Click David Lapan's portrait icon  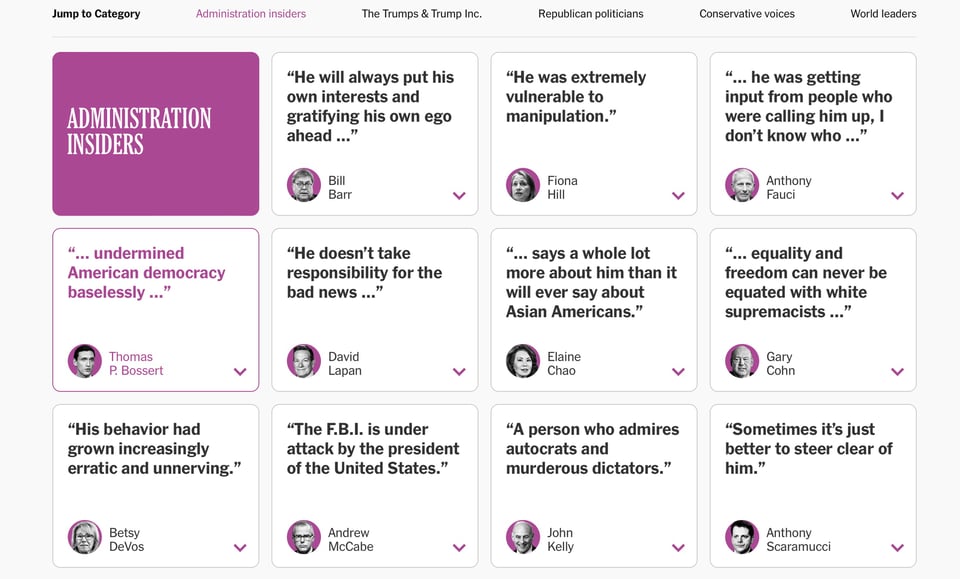click(x=304, y=361)
